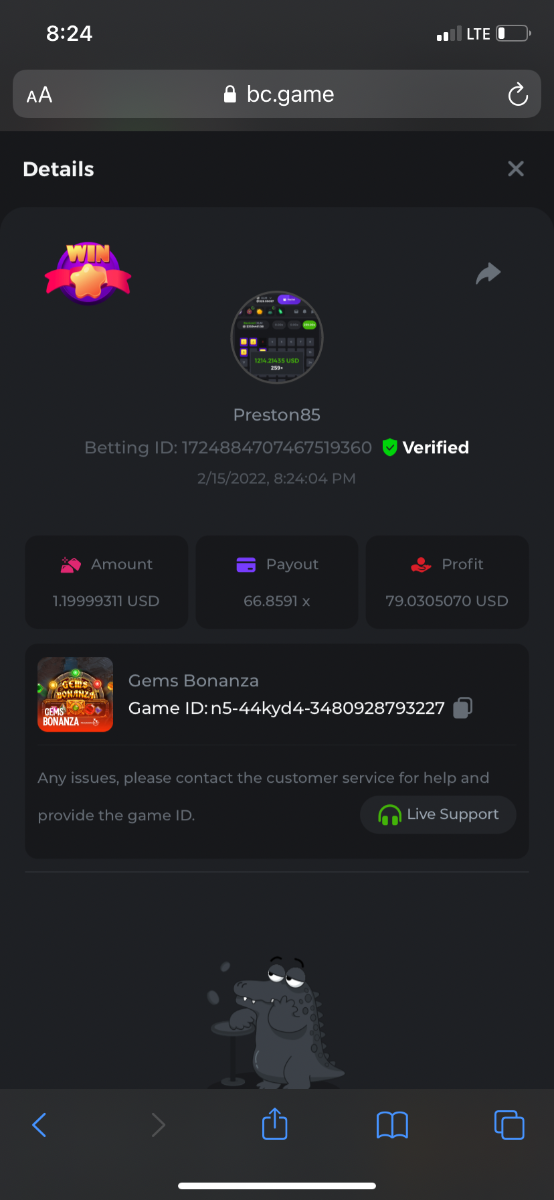Reload the page in Safari
This screenshot has height=1200, width=554.
pyautogui.click(x=517, y=95)
